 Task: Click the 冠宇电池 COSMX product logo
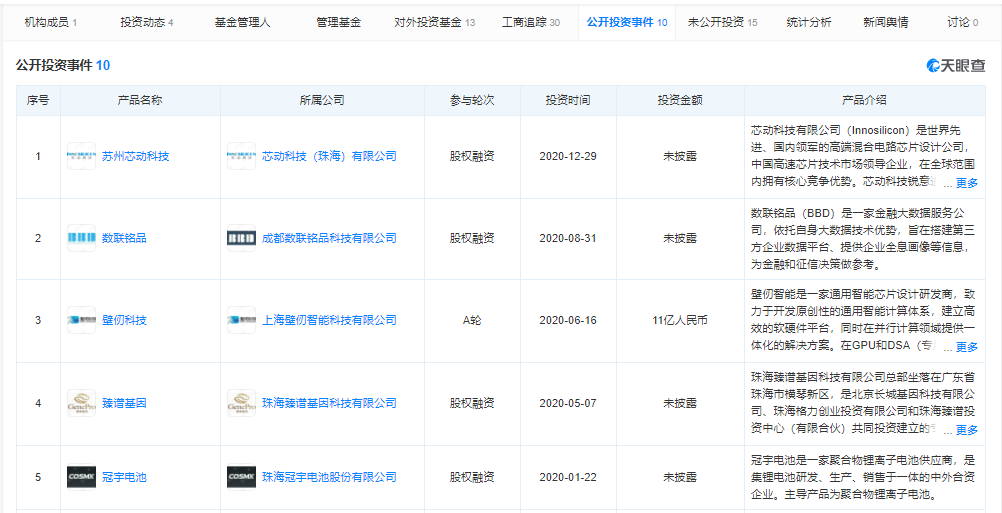81,477
